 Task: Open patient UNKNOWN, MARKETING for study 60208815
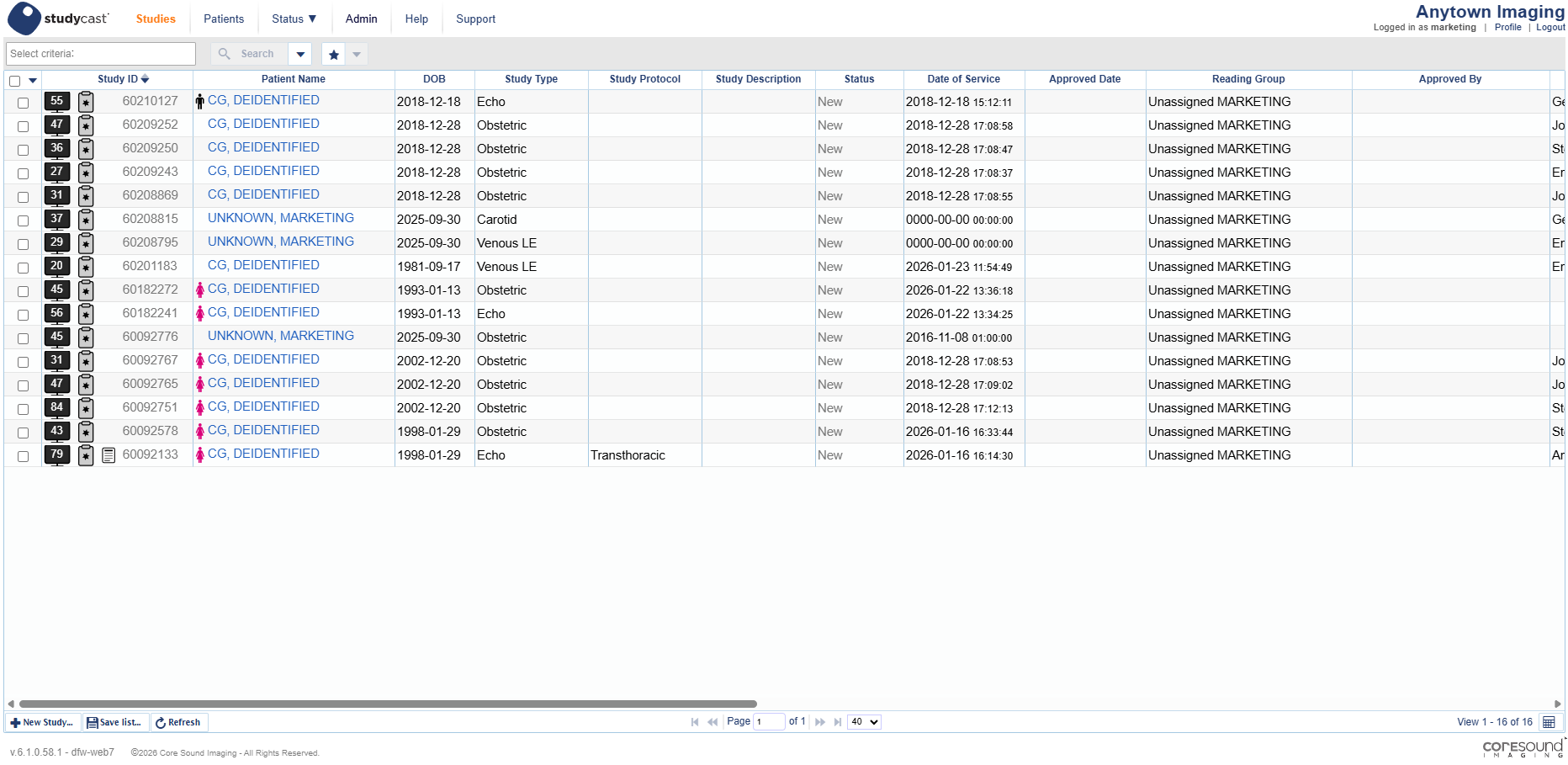pyautogui.click(x=281, y=218)
